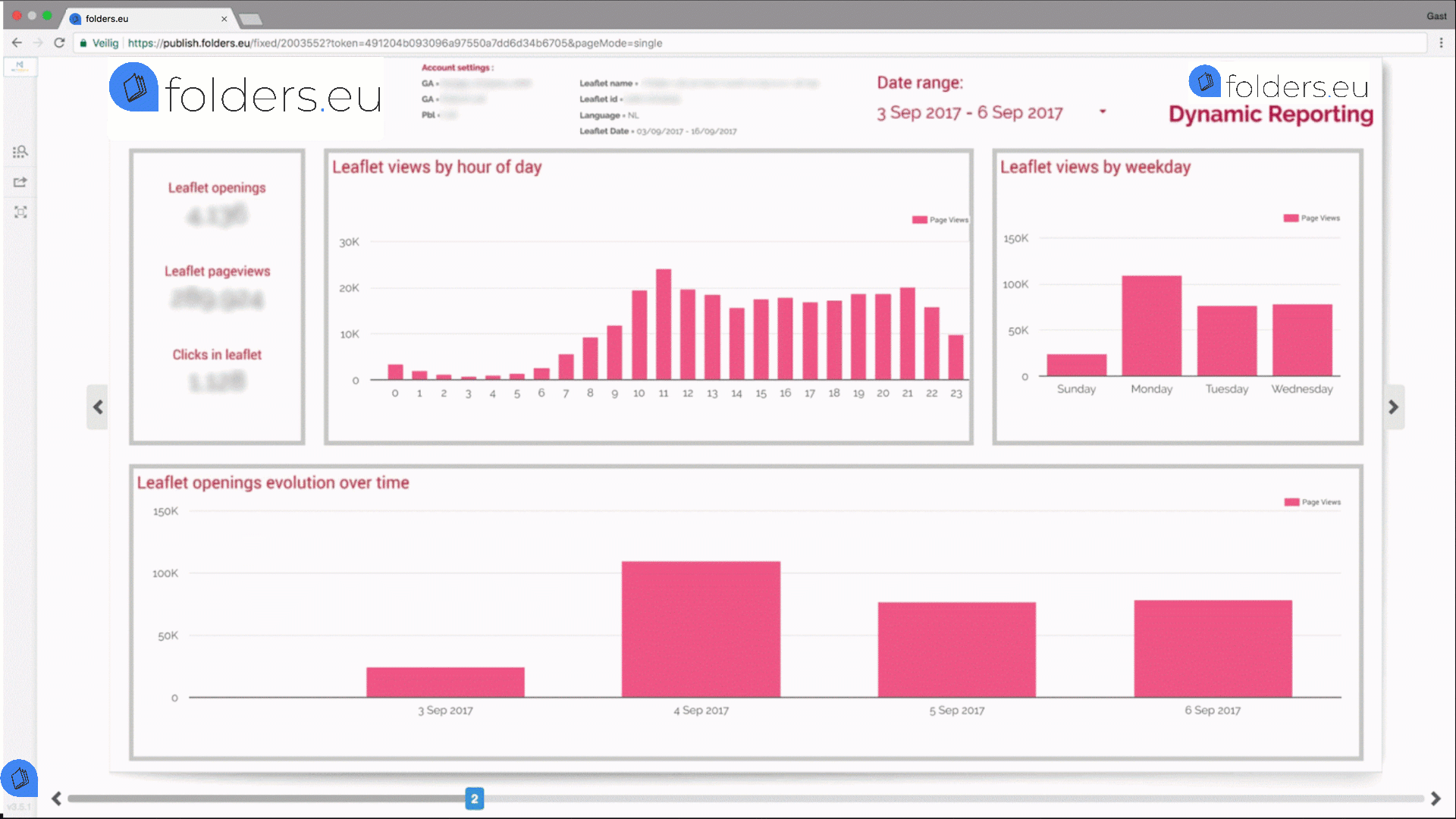Click right arrow of the page scrubber
This screenshot has width=1456, height=819.
point(1435,799)
